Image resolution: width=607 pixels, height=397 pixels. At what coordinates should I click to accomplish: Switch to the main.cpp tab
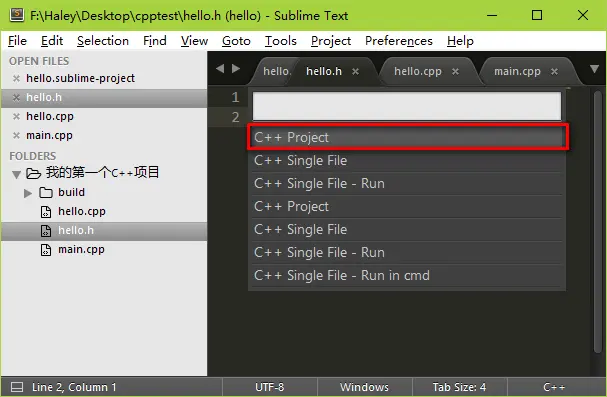click(517, 72)
